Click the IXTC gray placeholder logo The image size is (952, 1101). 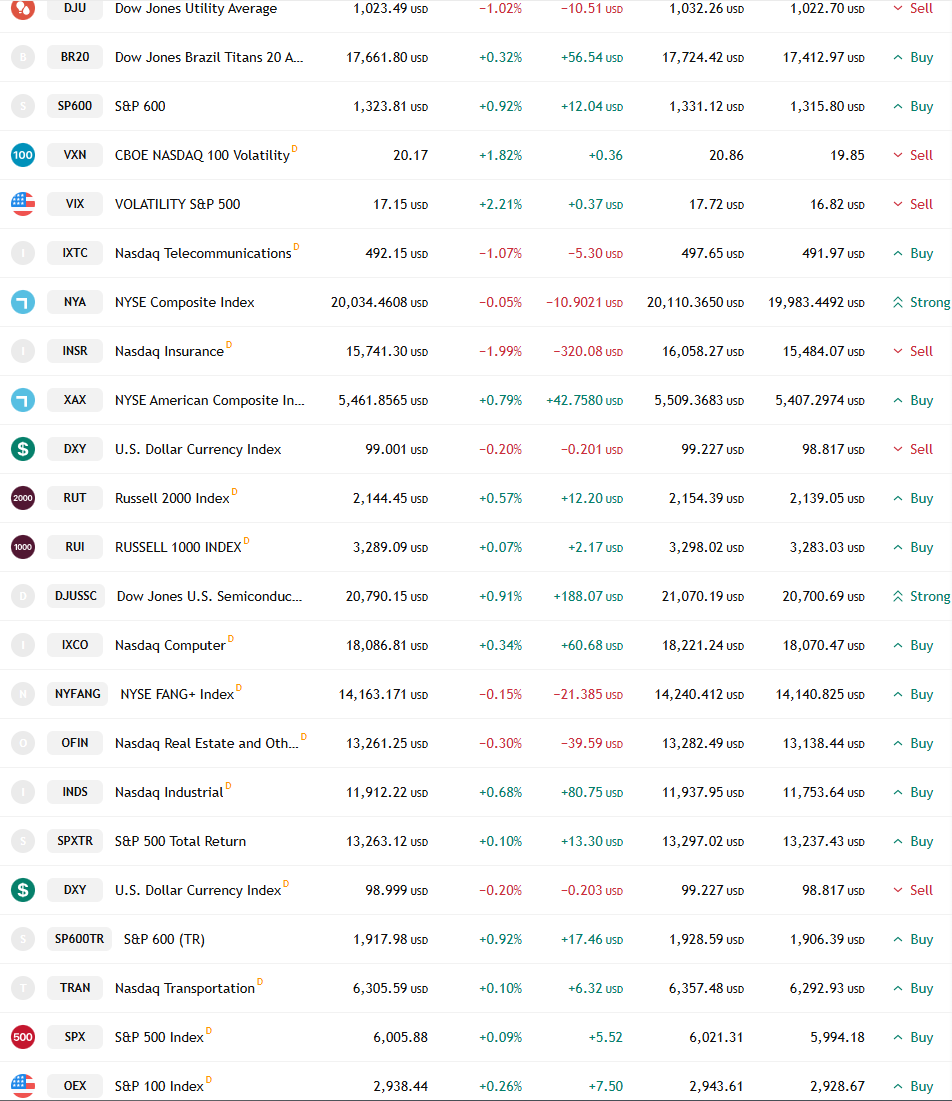pyautogui.click(x=23, y=253)
